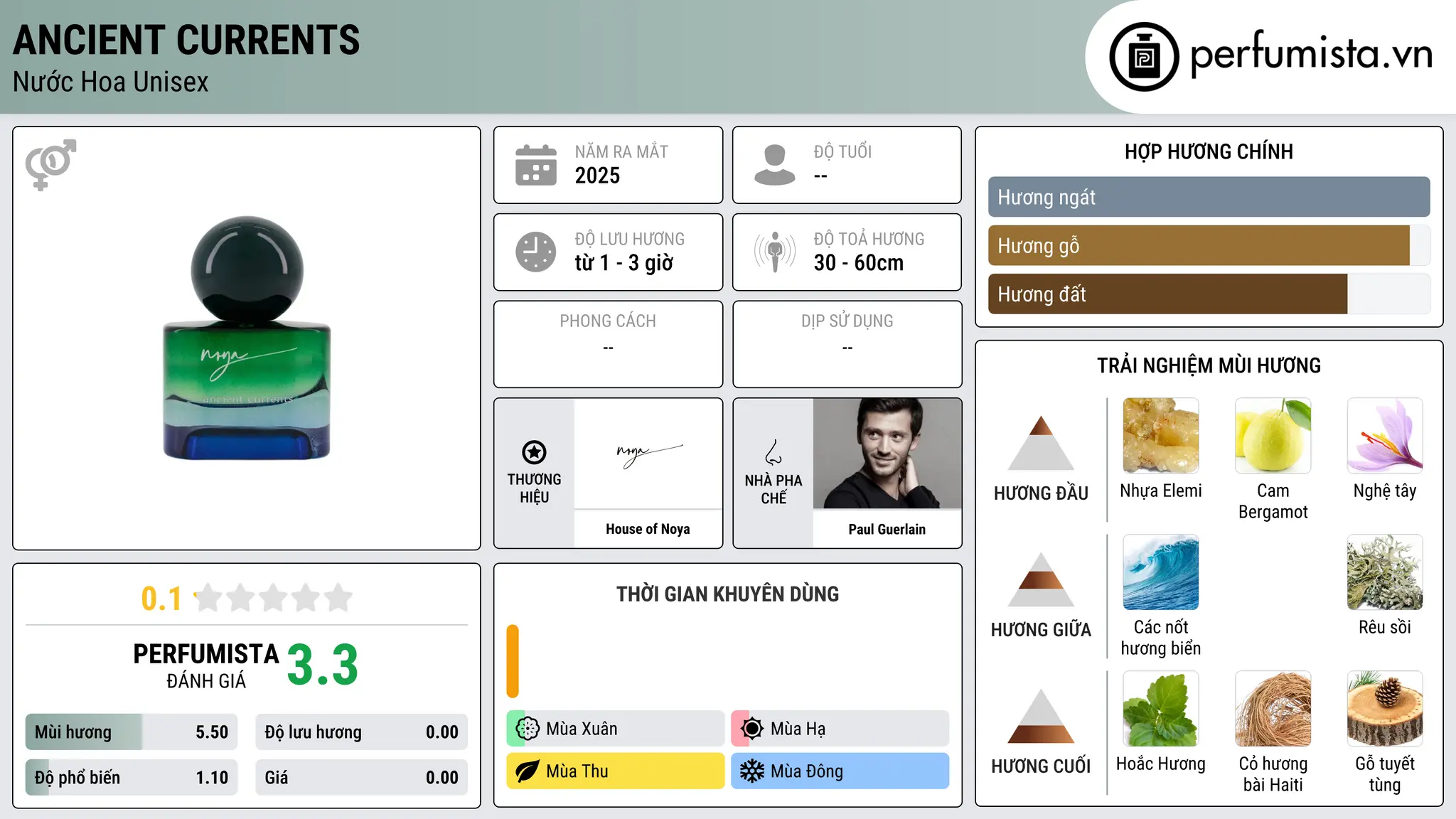
Task: Click the longevity value từ 1 - 3 giờ
Action: (x=624, y=263)
